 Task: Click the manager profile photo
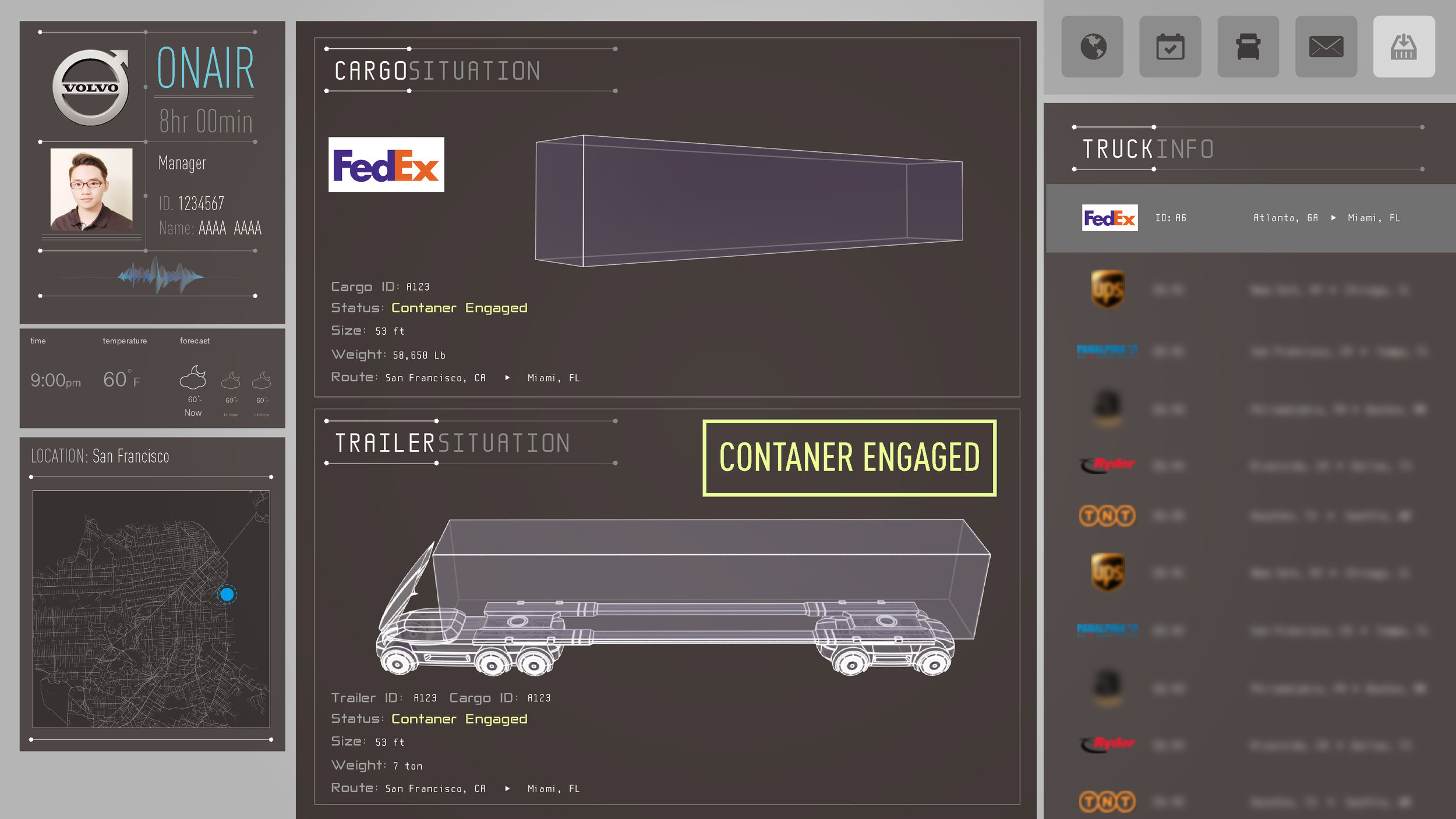(x=91, y=189)
